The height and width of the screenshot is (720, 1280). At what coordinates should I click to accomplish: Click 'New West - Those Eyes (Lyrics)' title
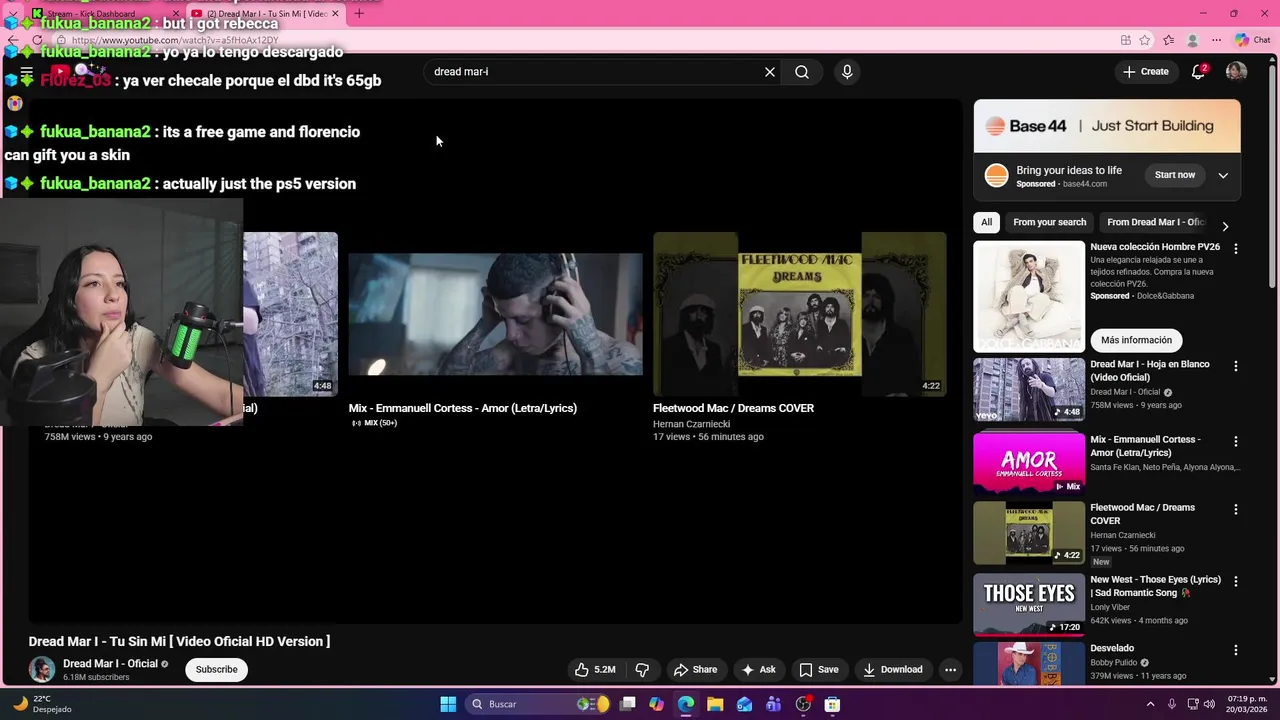1155,586
